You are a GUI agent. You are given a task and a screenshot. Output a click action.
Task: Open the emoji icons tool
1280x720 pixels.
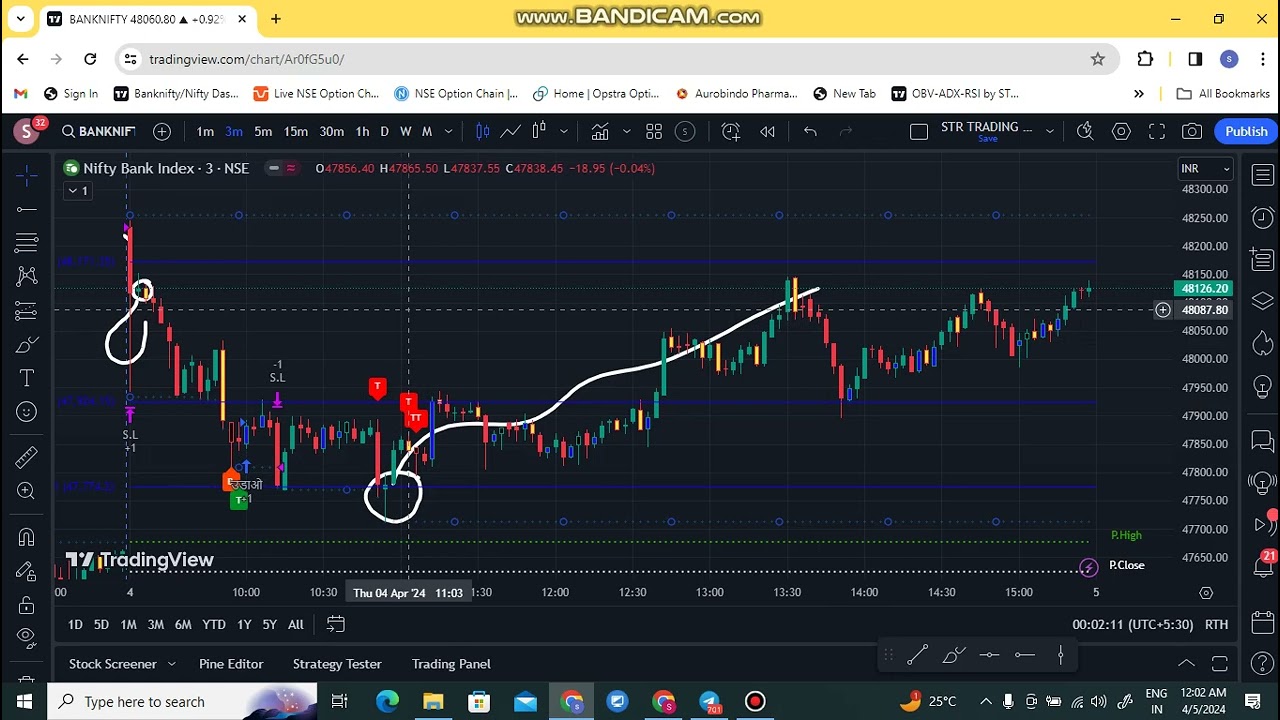[x=27, y=412]
